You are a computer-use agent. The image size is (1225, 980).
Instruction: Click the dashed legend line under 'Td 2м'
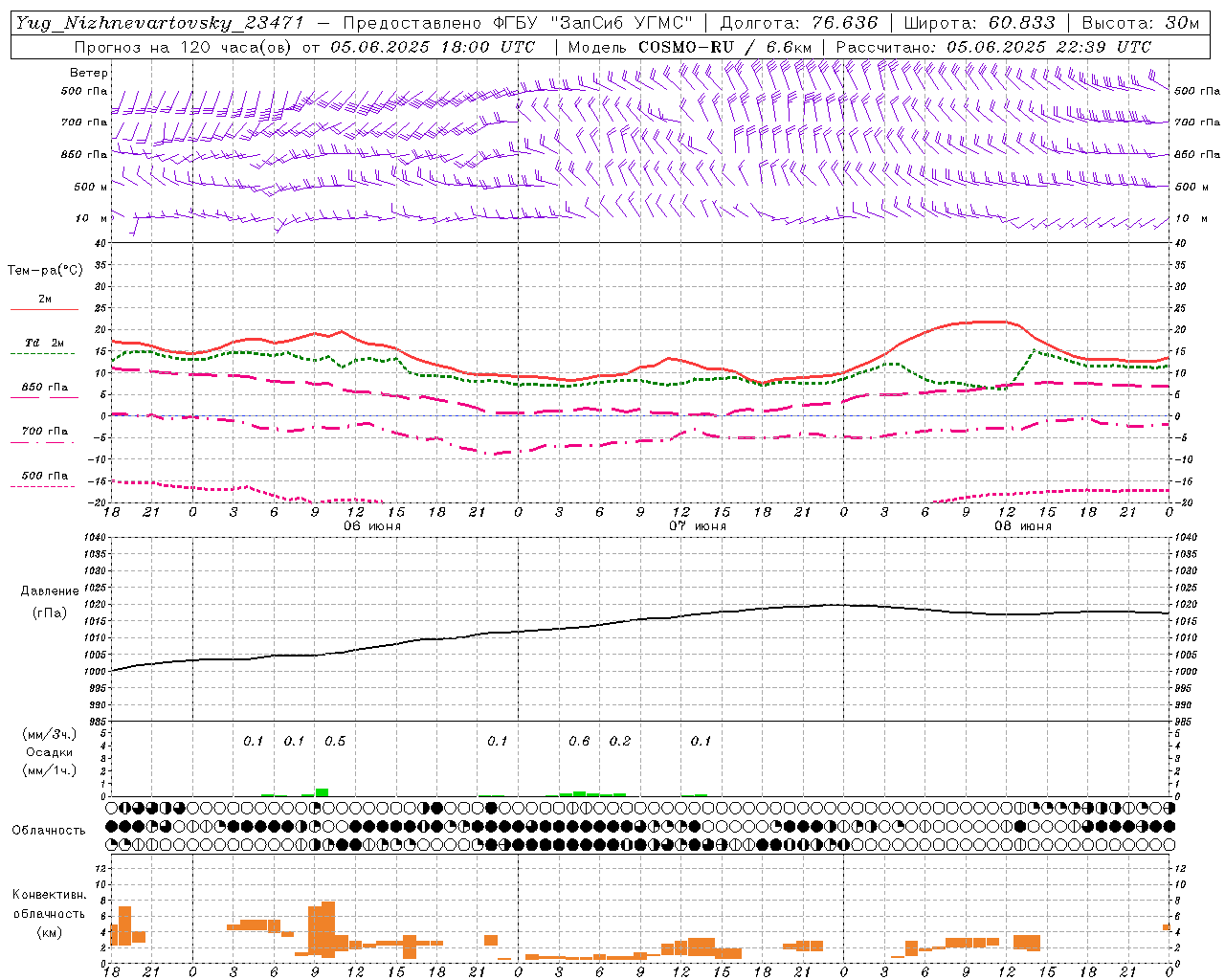[44, 354]
